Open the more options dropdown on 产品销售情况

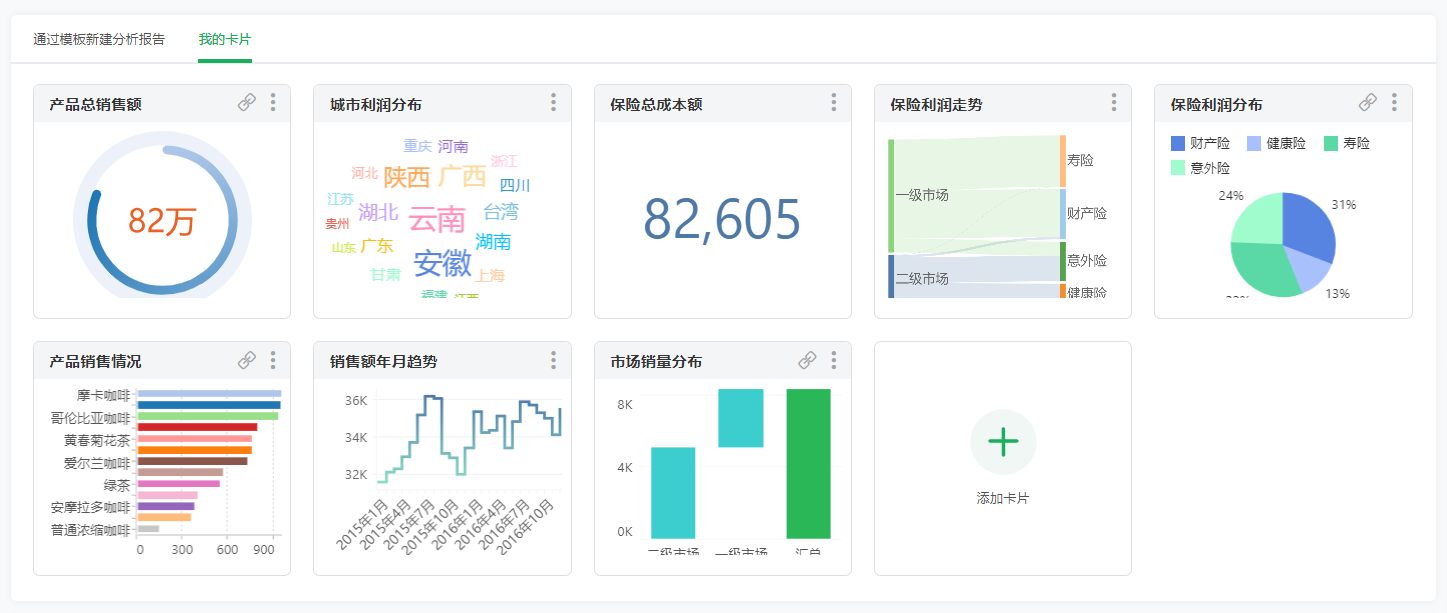pyautogui.click(x=272, y=360)
